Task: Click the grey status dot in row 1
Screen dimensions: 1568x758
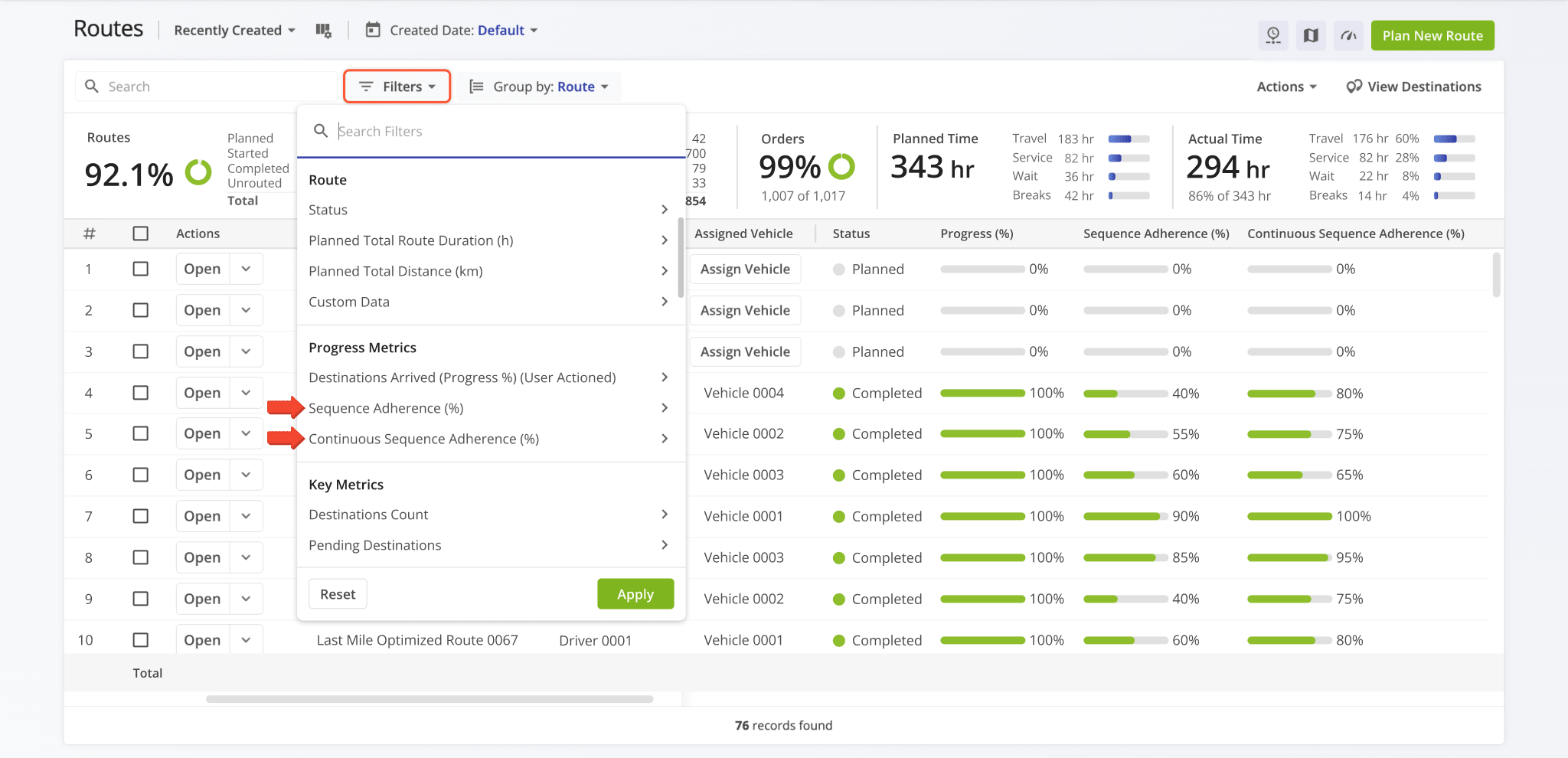Action: 839,270
